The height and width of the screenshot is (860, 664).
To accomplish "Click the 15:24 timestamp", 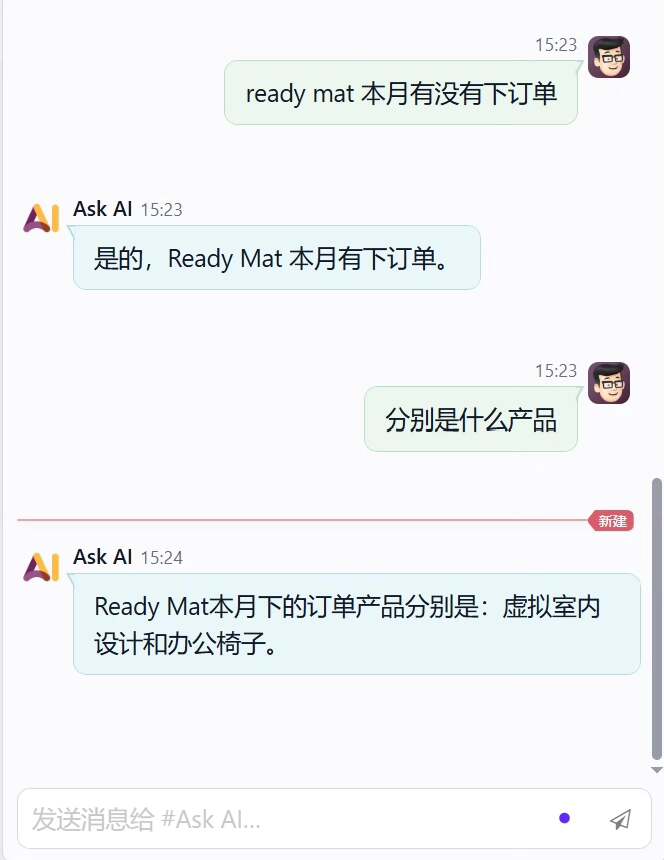I will 162,558.
